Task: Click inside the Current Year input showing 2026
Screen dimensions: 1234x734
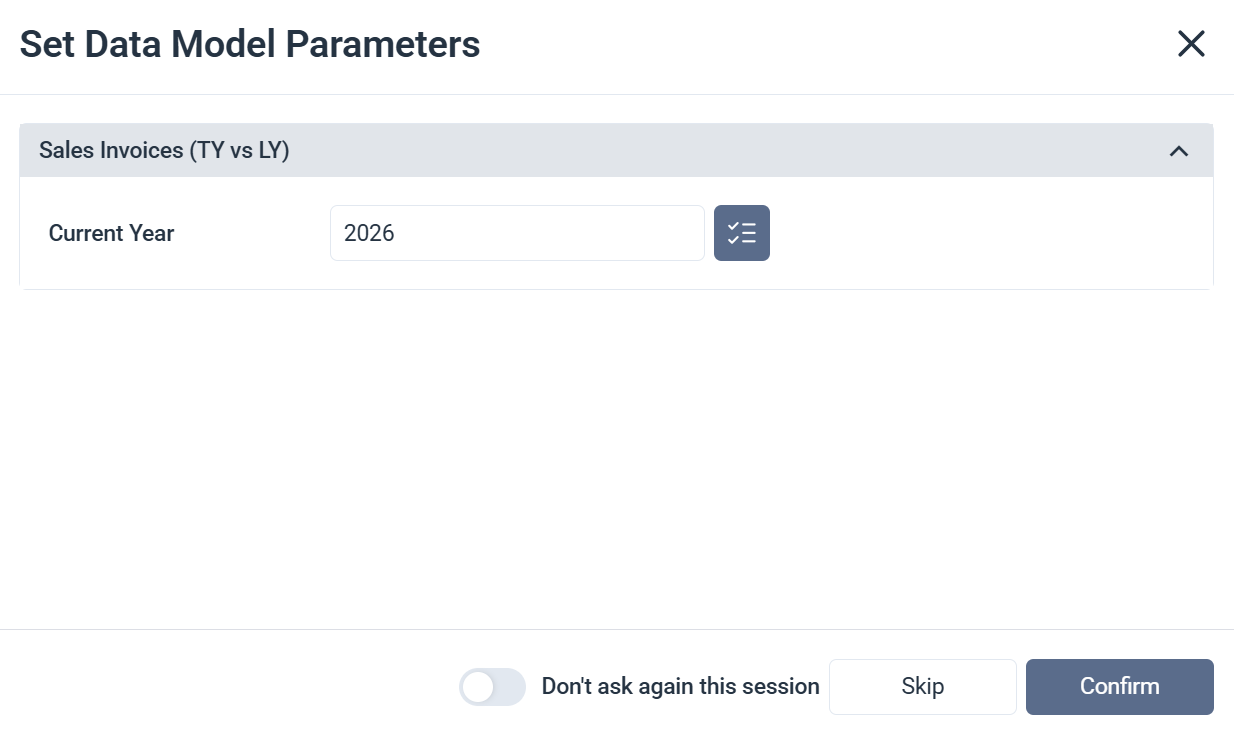Action: click(x=516, y=232)
